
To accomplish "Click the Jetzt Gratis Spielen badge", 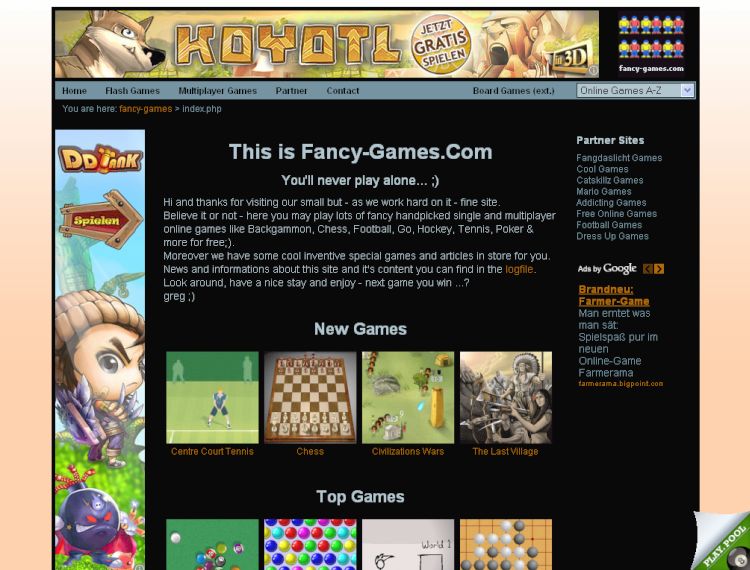I will tap(440, 44).
